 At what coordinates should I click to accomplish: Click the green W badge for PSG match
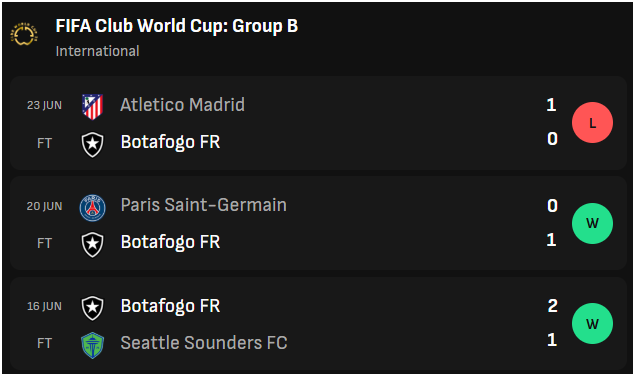pyautogui.click(x=592, y=223)
